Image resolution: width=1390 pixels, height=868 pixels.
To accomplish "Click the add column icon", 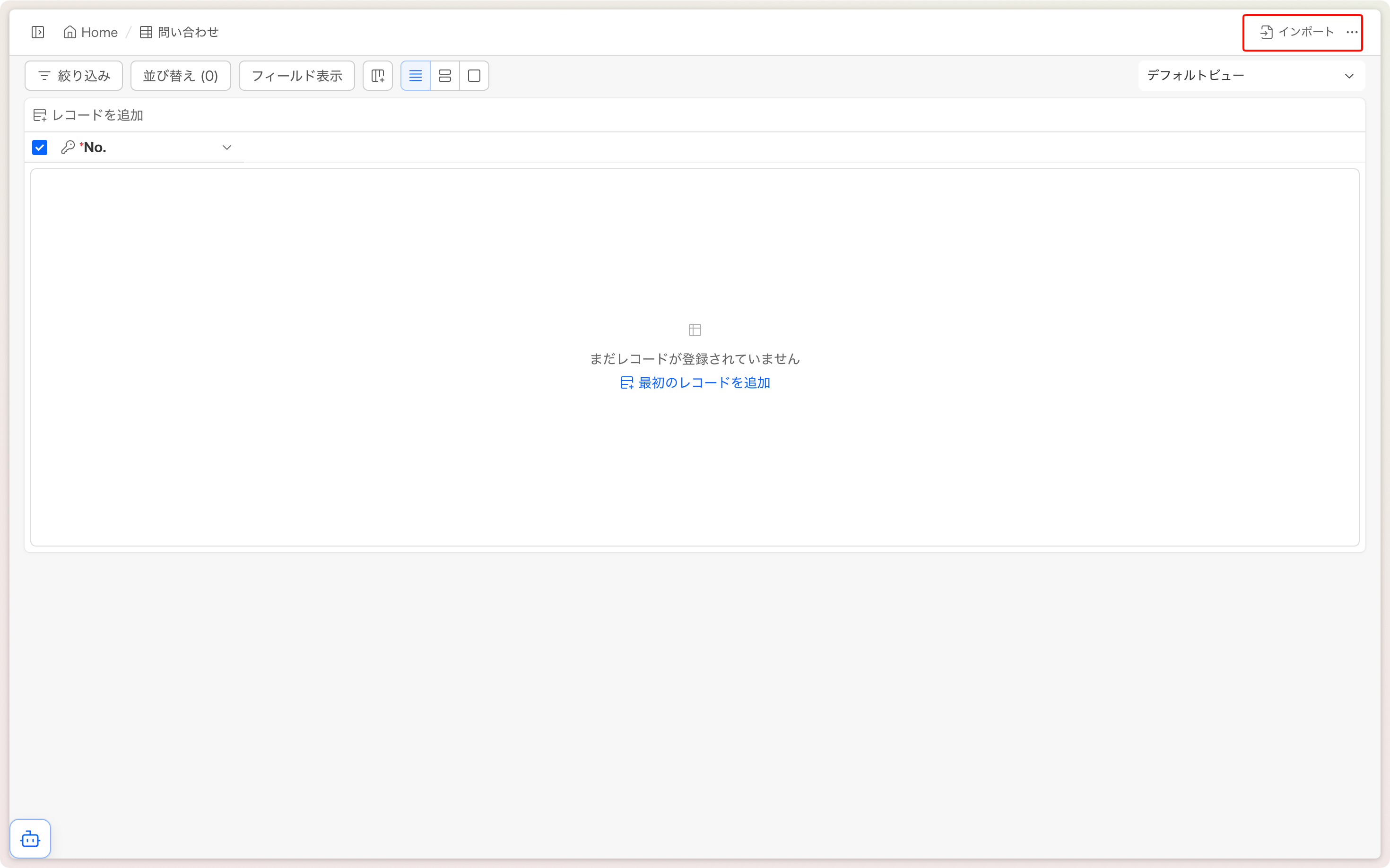I will [x=378, y=76].
